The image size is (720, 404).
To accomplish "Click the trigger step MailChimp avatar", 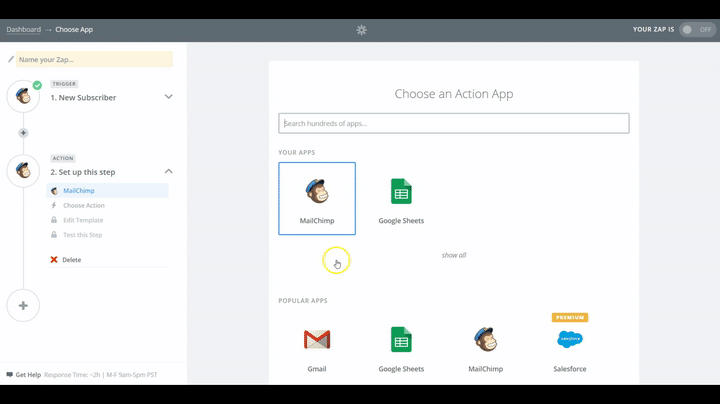I will pyautogui.click(x=23, y=97).
